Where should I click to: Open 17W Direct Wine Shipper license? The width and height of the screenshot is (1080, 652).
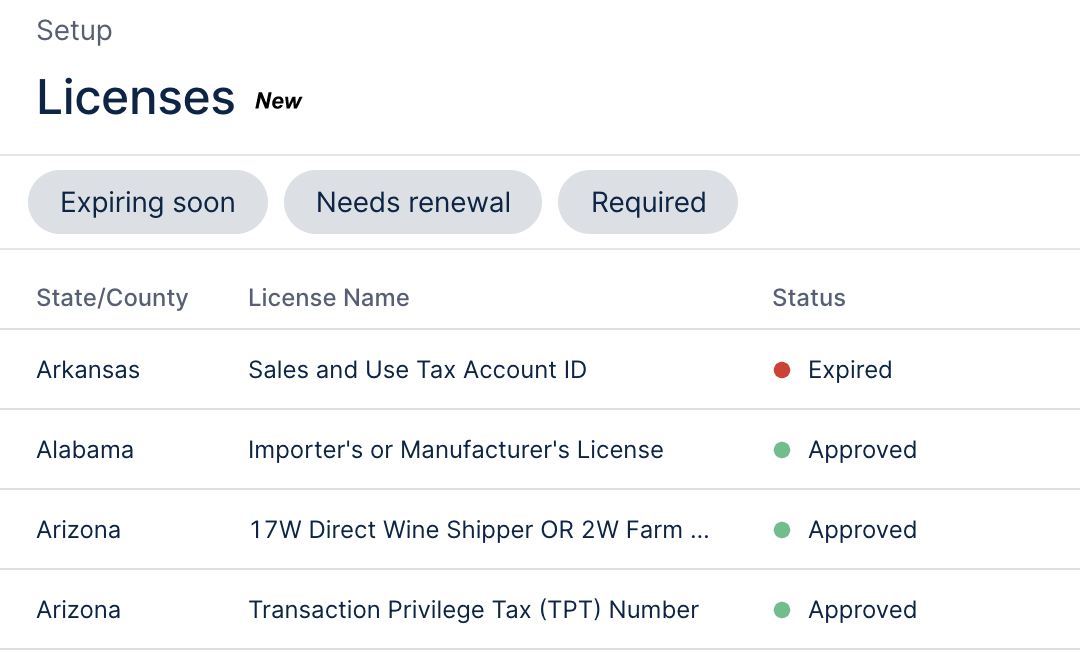pos(479,530)
